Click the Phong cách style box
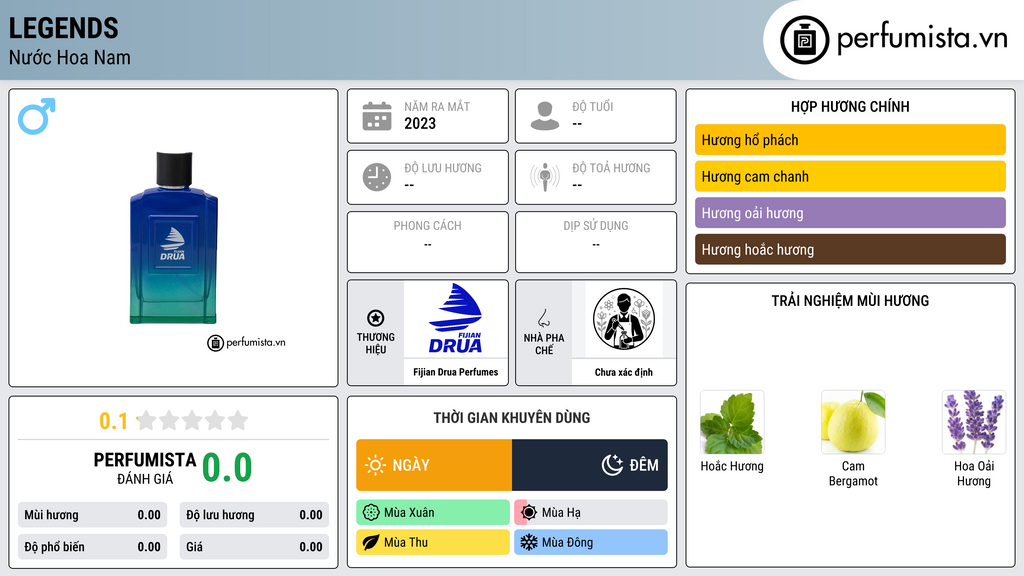The width and height of the screenshot is (1024, 576). [x=428, y=242]
